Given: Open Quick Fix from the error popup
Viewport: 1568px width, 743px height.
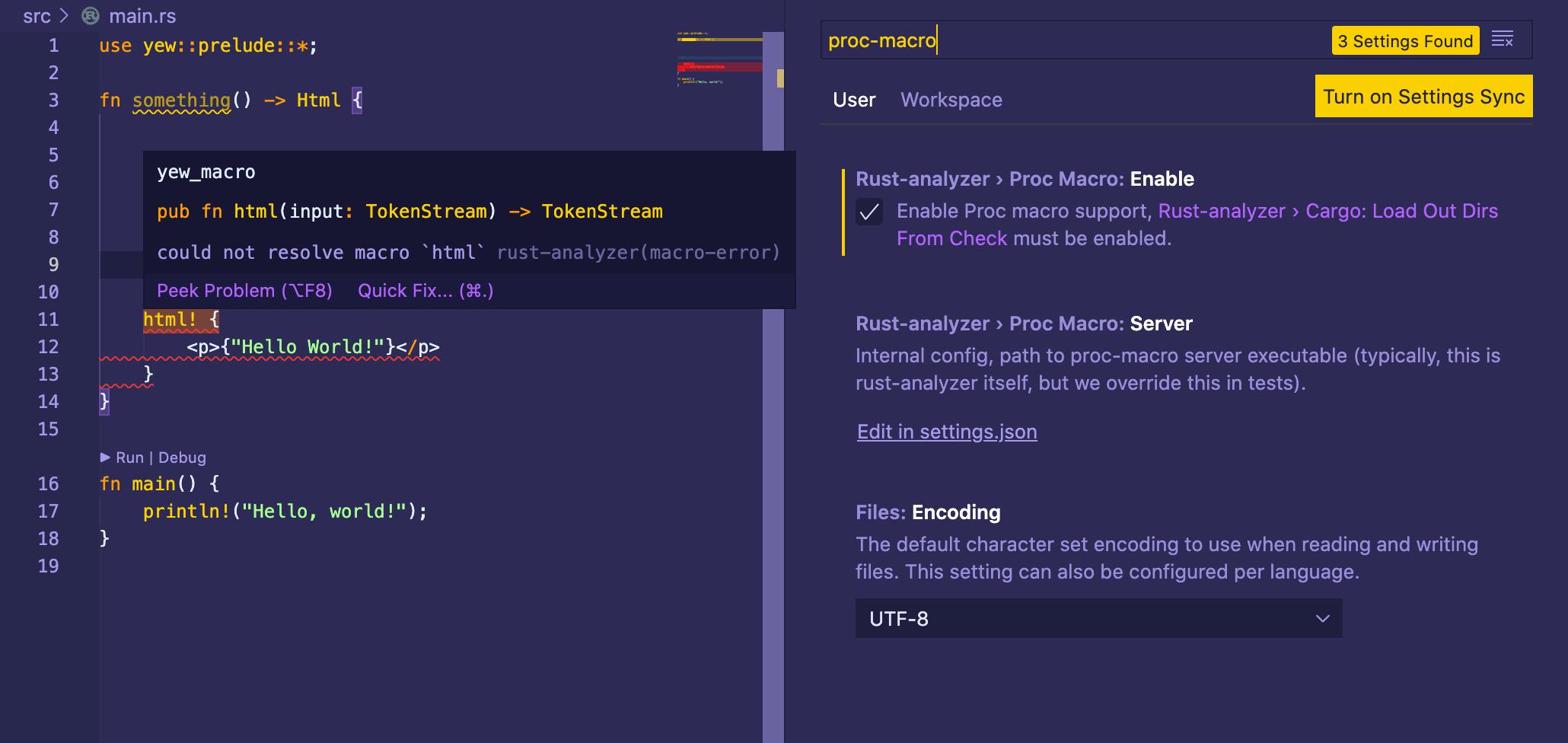Looking at the screenshot, I should pyautogui.click(x=423, y=290).
